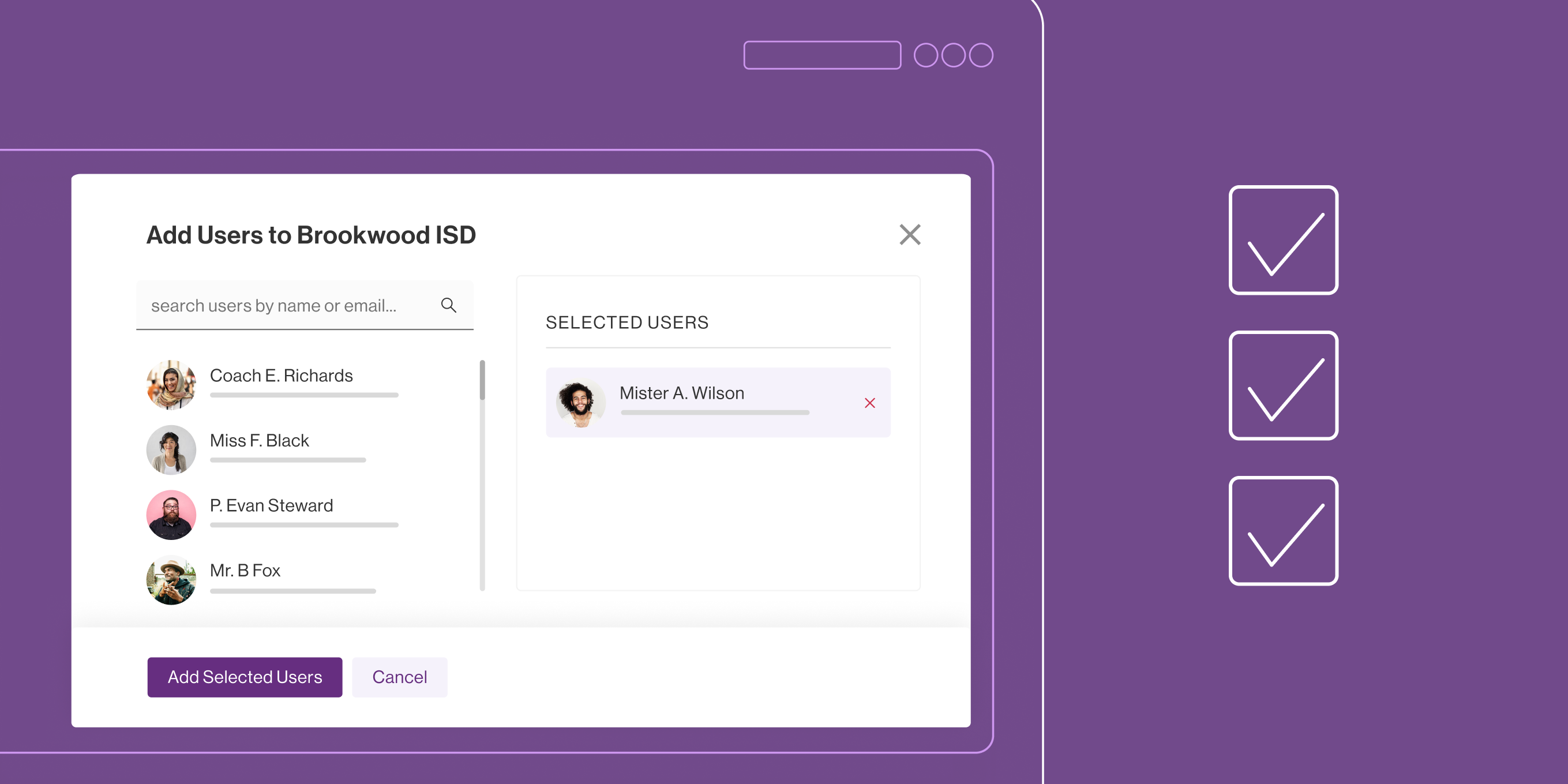This screenshot has width=1568, height=784.
Task: Click the Add Selected Users button
Action: (x=245, y=677)
